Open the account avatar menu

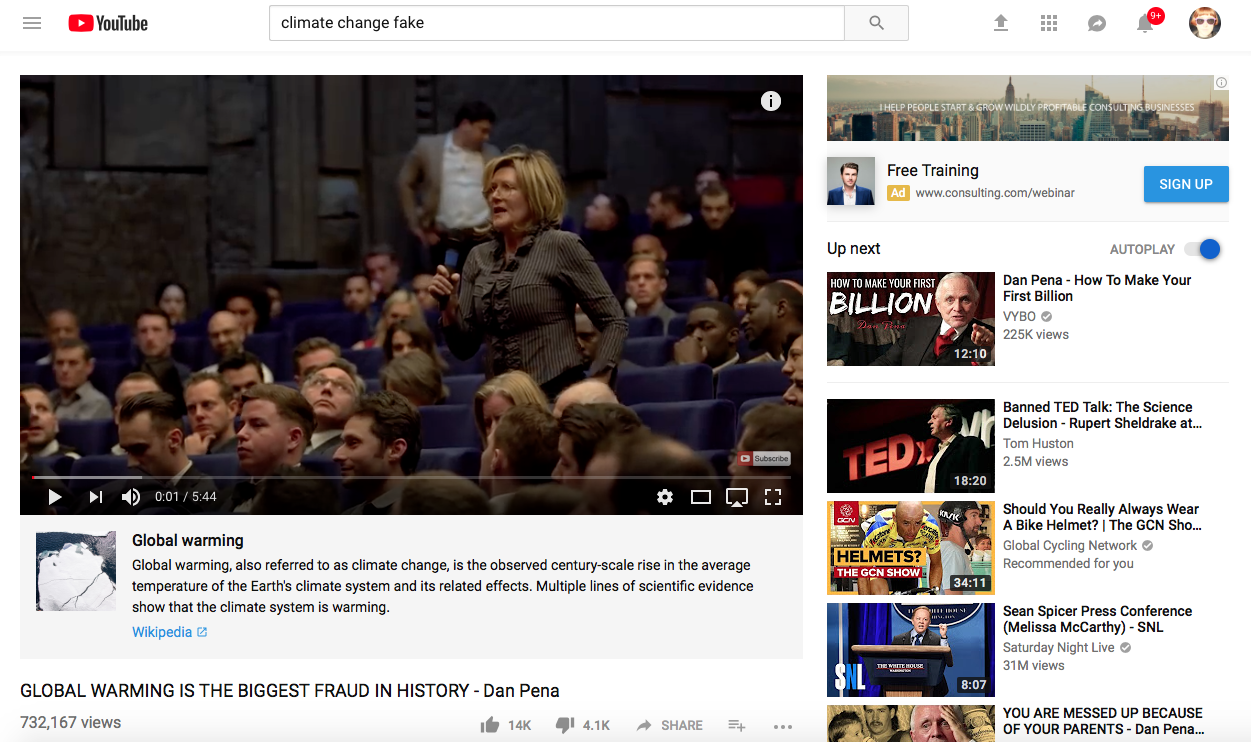[1205, 23]
